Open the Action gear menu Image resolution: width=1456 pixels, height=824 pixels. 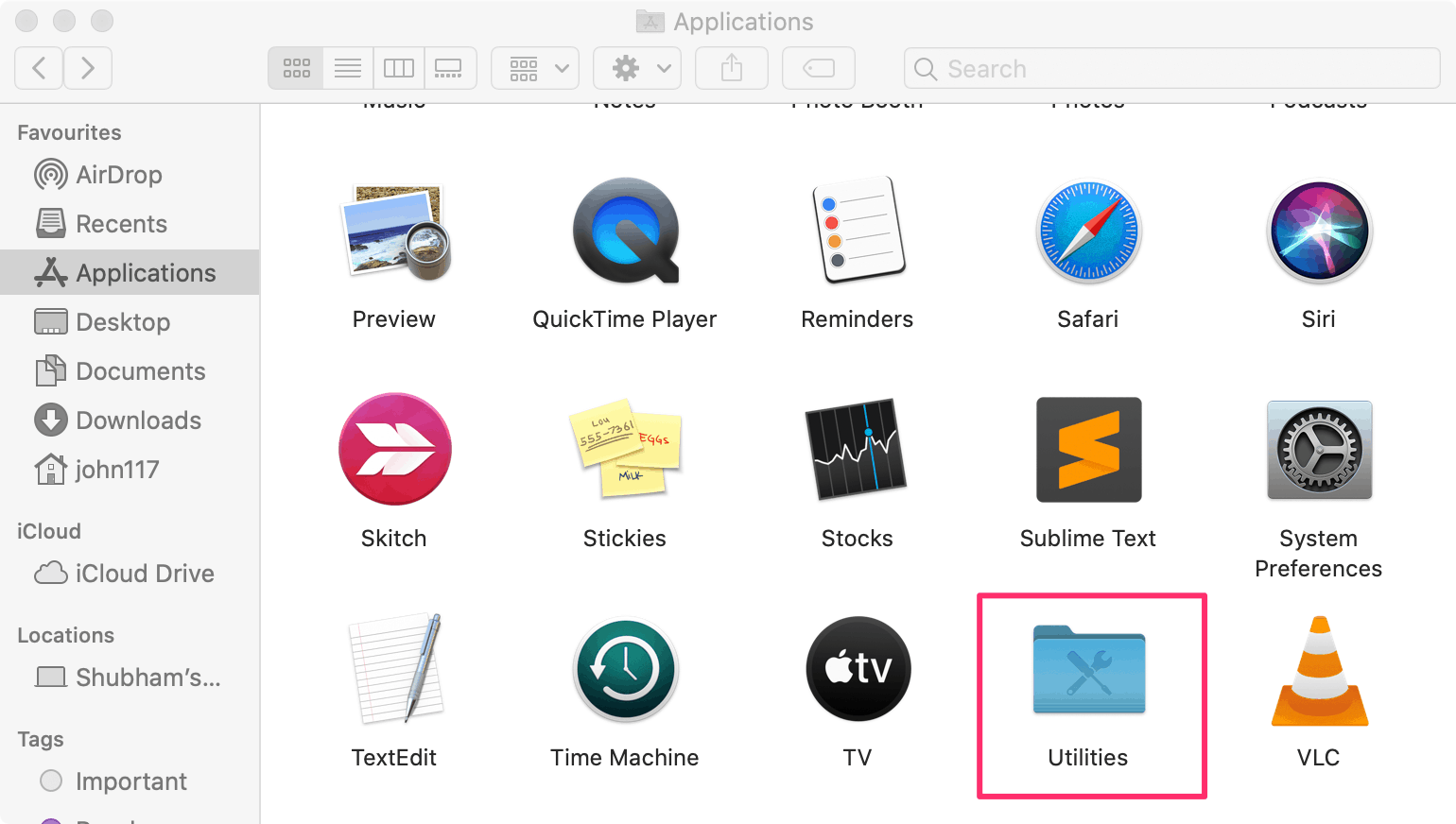point(637,68)
